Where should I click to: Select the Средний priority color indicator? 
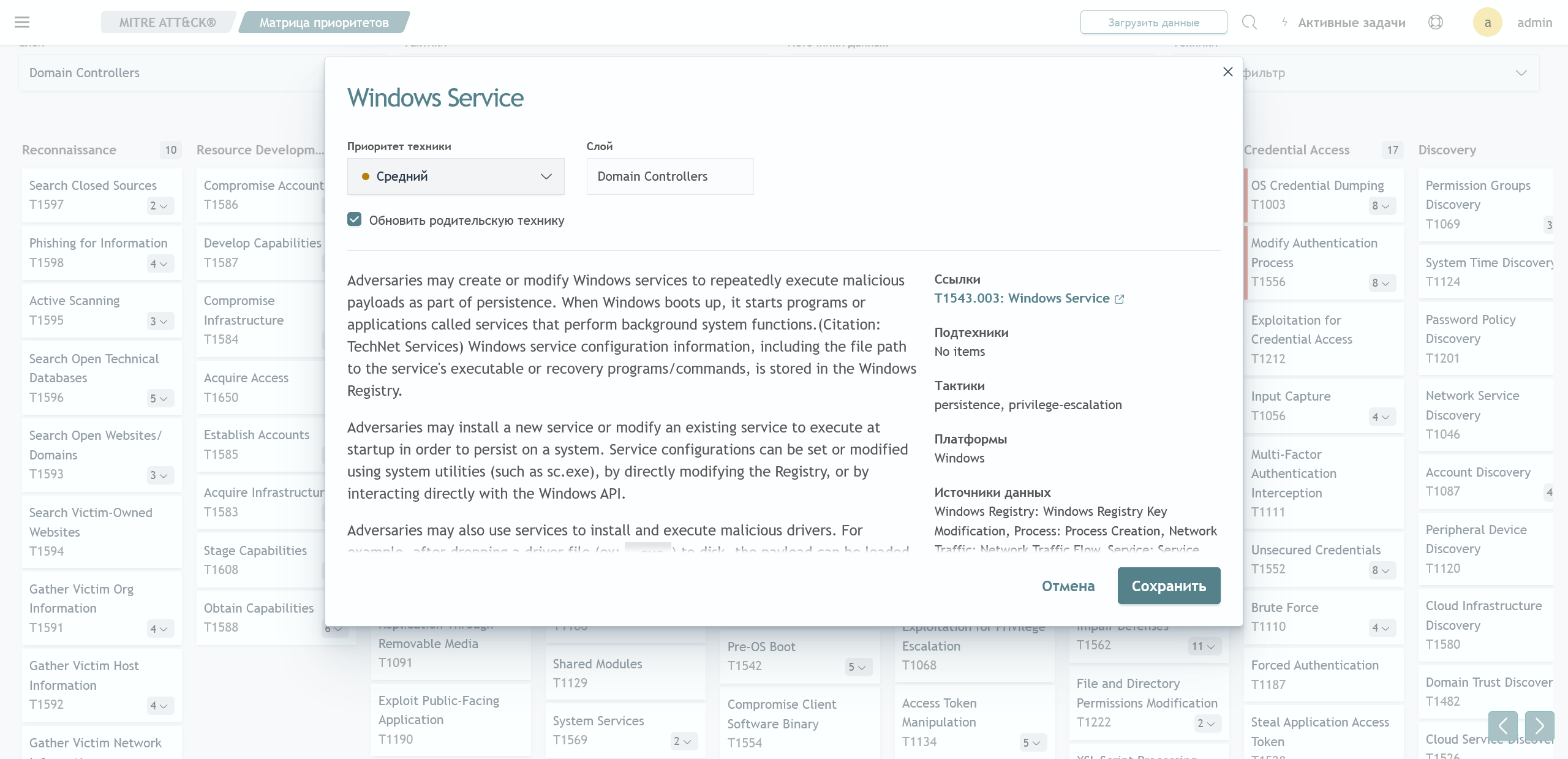(362, 176)
